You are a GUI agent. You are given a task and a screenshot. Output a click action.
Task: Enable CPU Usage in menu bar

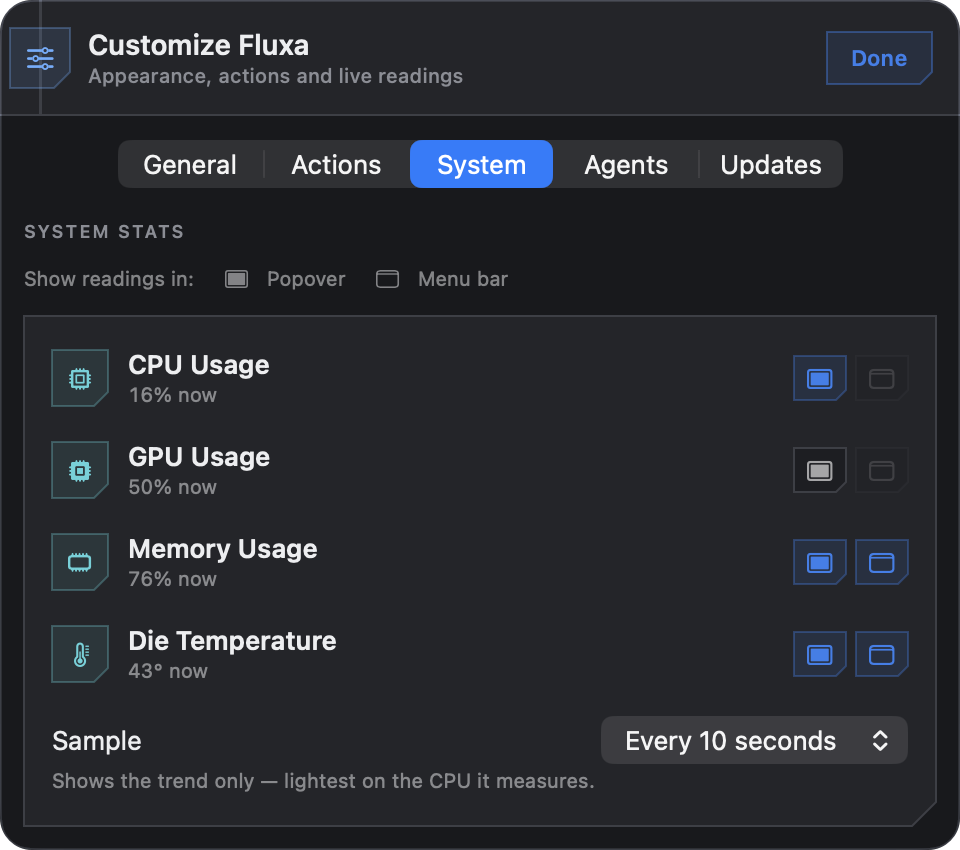[x=882, y=378]
